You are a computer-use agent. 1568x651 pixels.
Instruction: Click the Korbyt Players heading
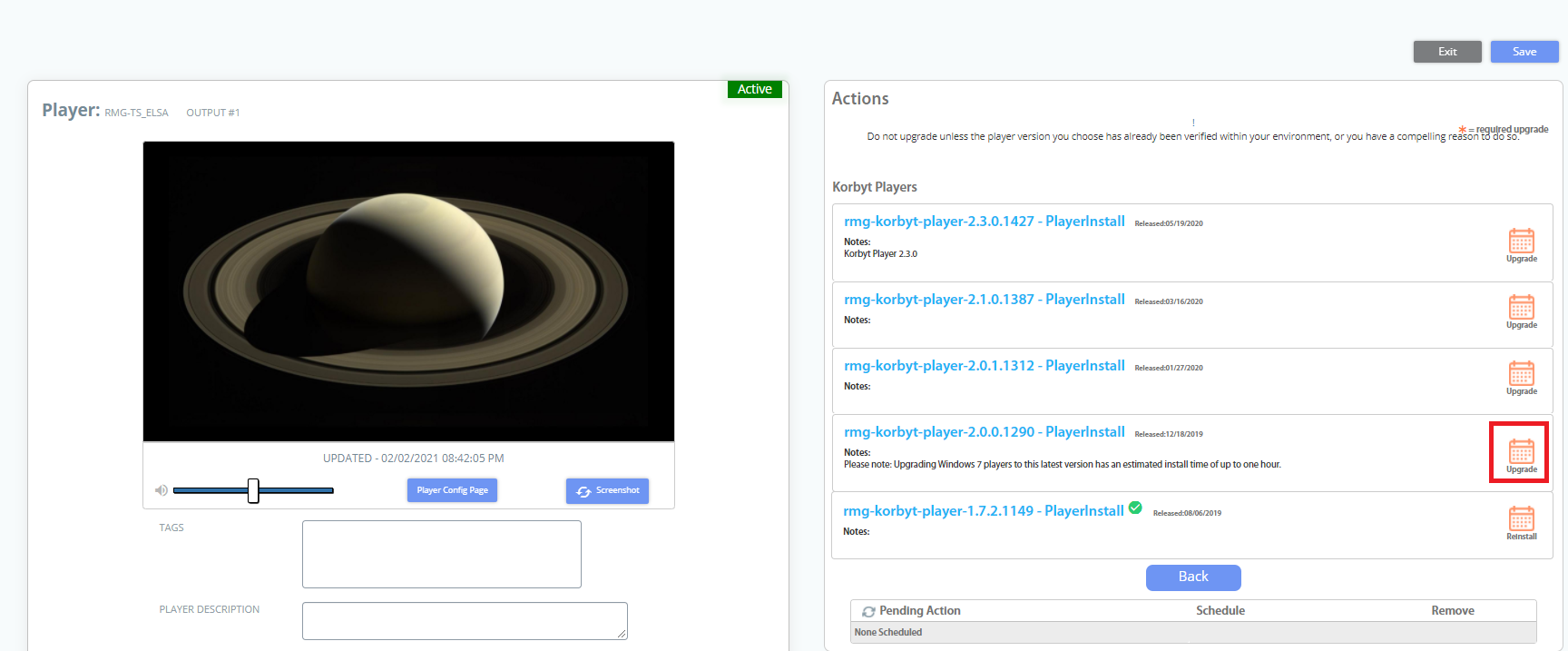click(875, 187)
